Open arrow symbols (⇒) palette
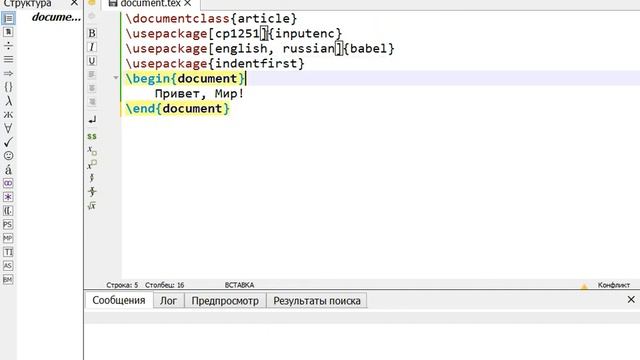This screenshot has width=640, height=360. (x=8, y=73)
